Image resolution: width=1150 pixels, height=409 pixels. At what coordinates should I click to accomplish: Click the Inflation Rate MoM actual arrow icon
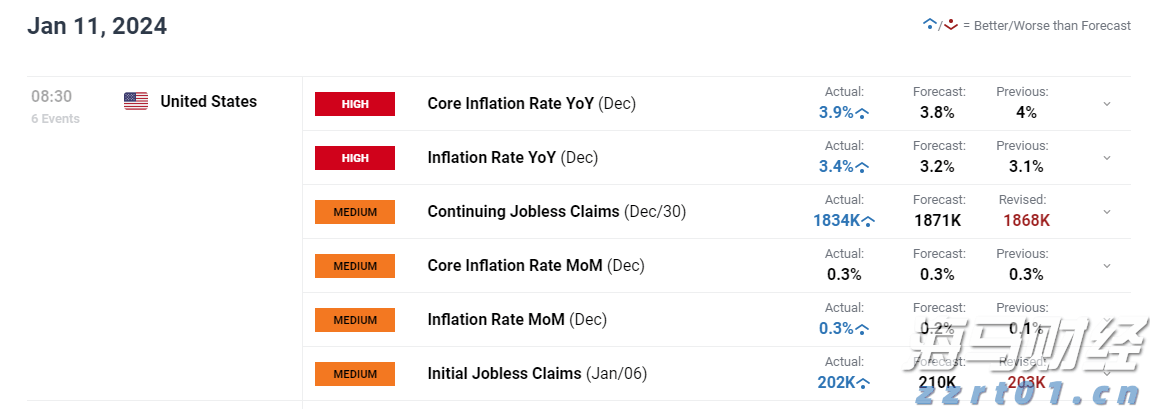coord(863,330)
